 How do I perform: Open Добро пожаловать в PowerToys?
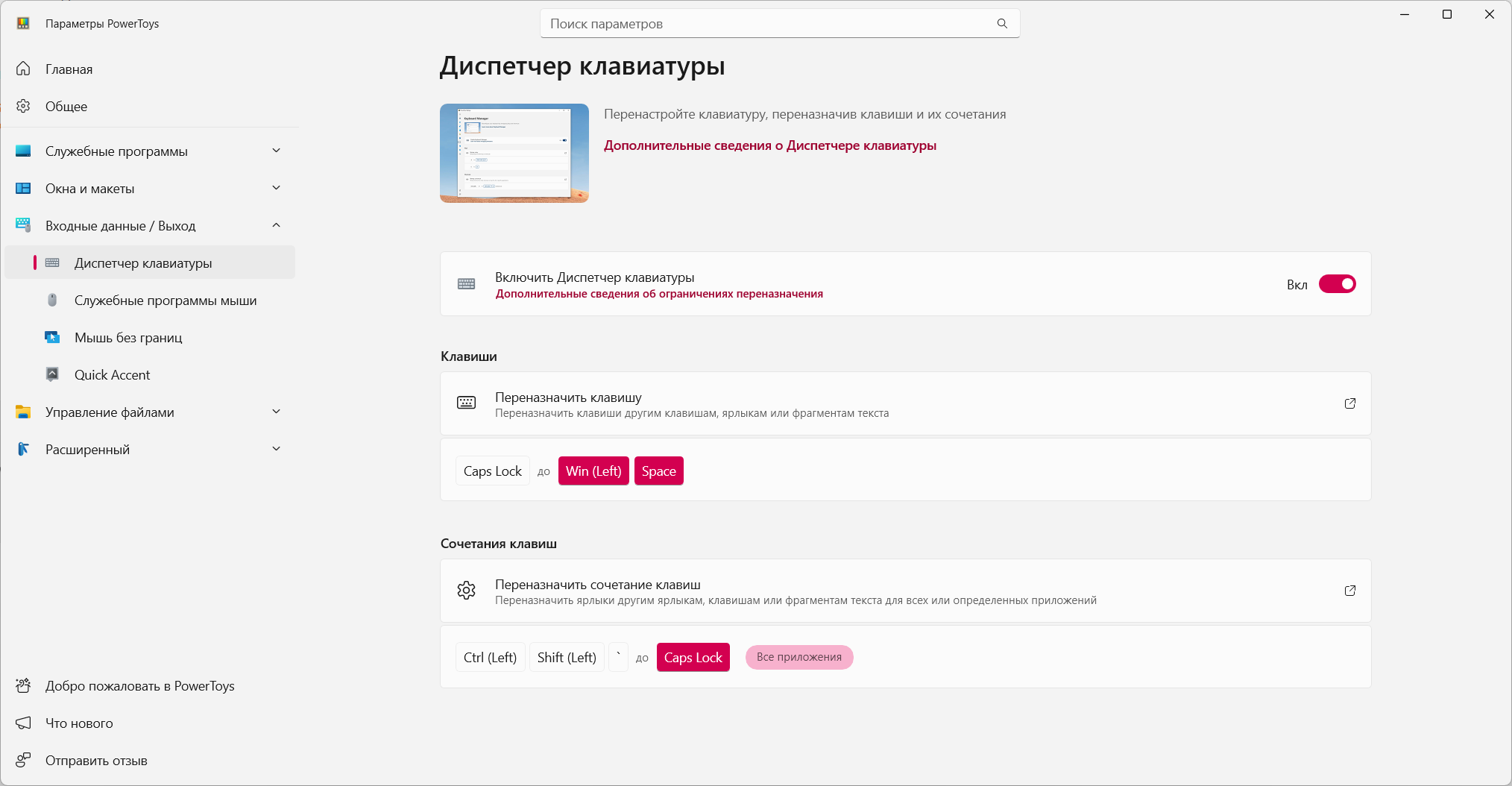[150, 685]
